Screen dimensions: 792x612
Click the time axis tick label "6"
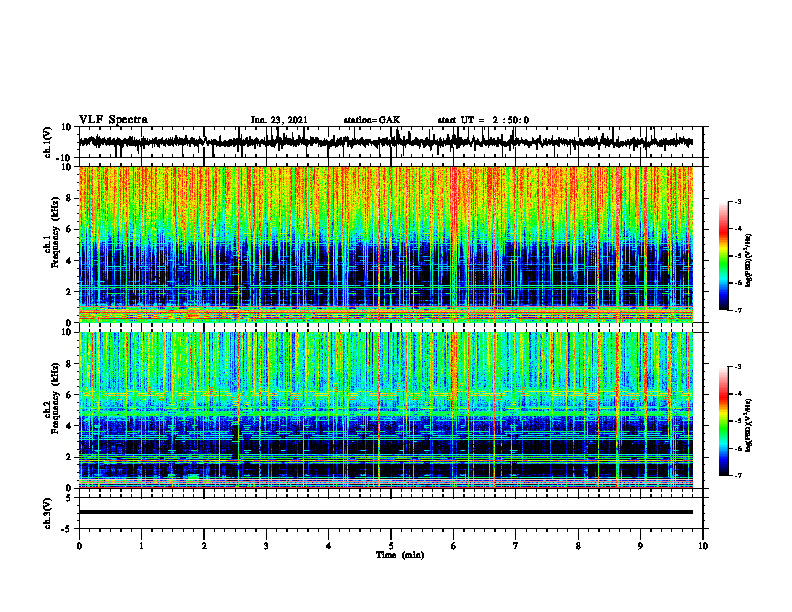tap(454, 546)
